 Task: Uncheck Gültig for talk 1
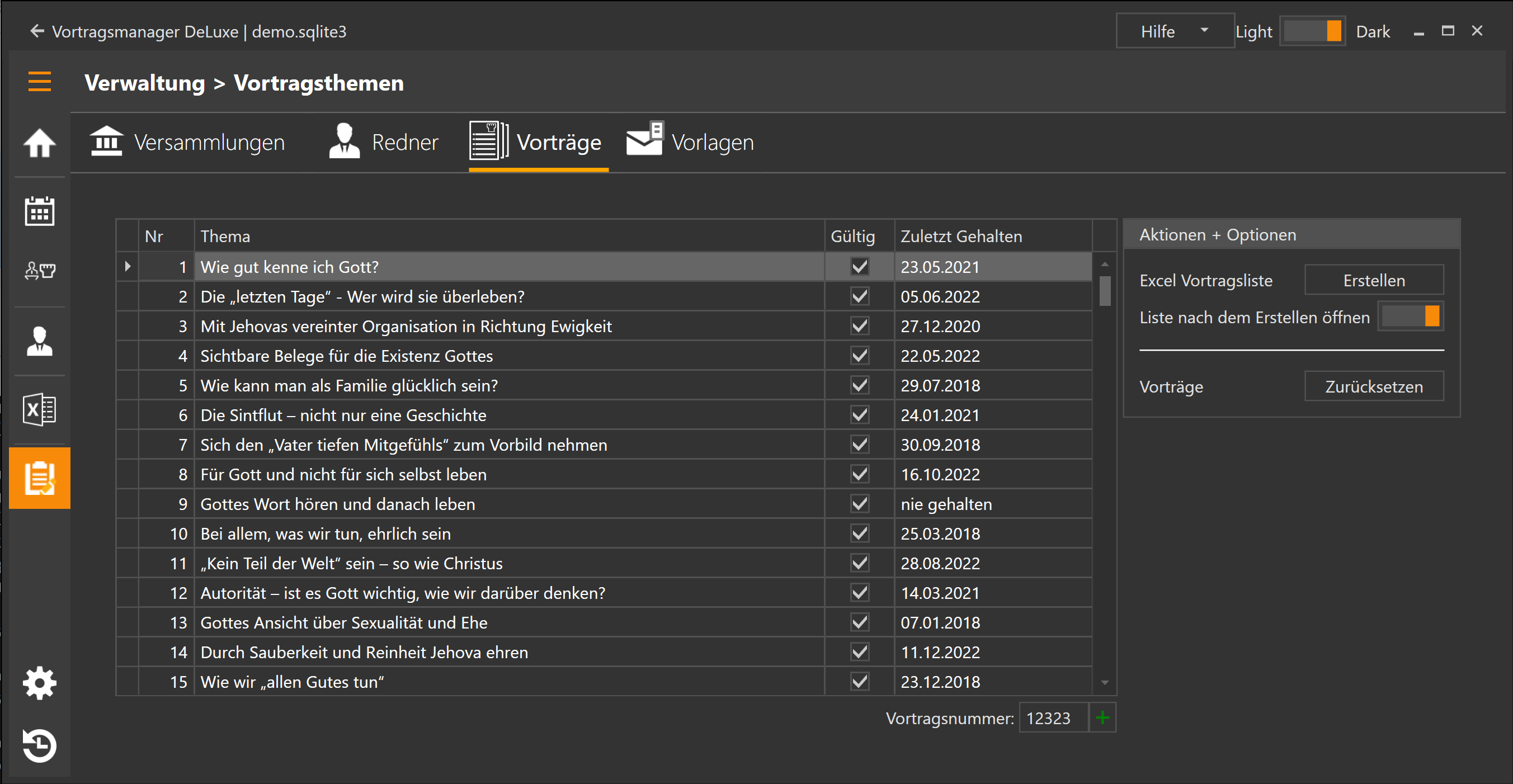859,267
